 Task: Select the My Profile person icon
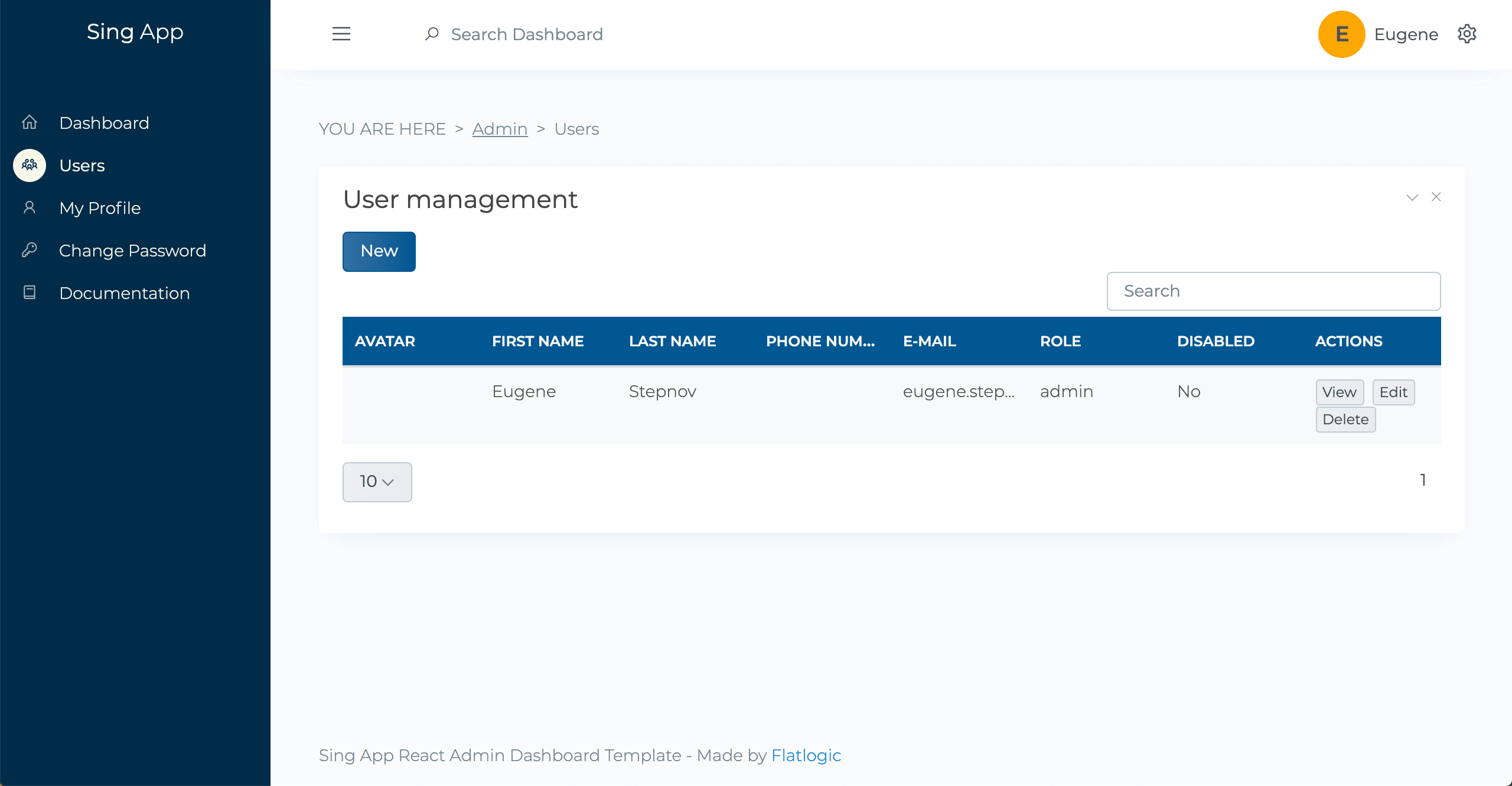[29, 207]
